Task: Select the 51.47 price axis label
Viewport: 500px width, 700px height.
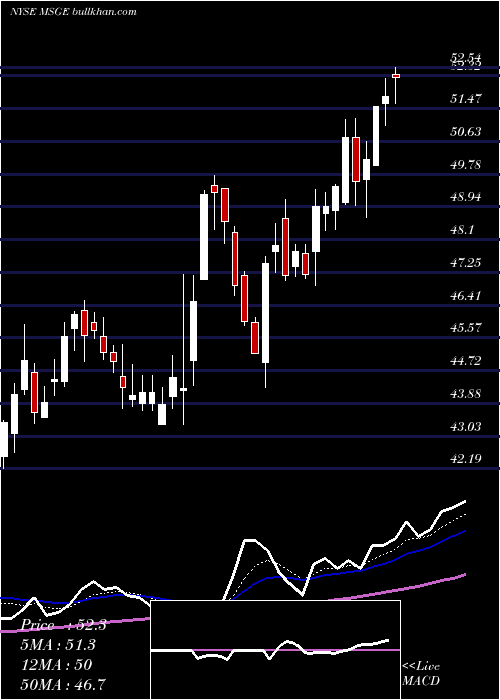Action: pos(466,99)
